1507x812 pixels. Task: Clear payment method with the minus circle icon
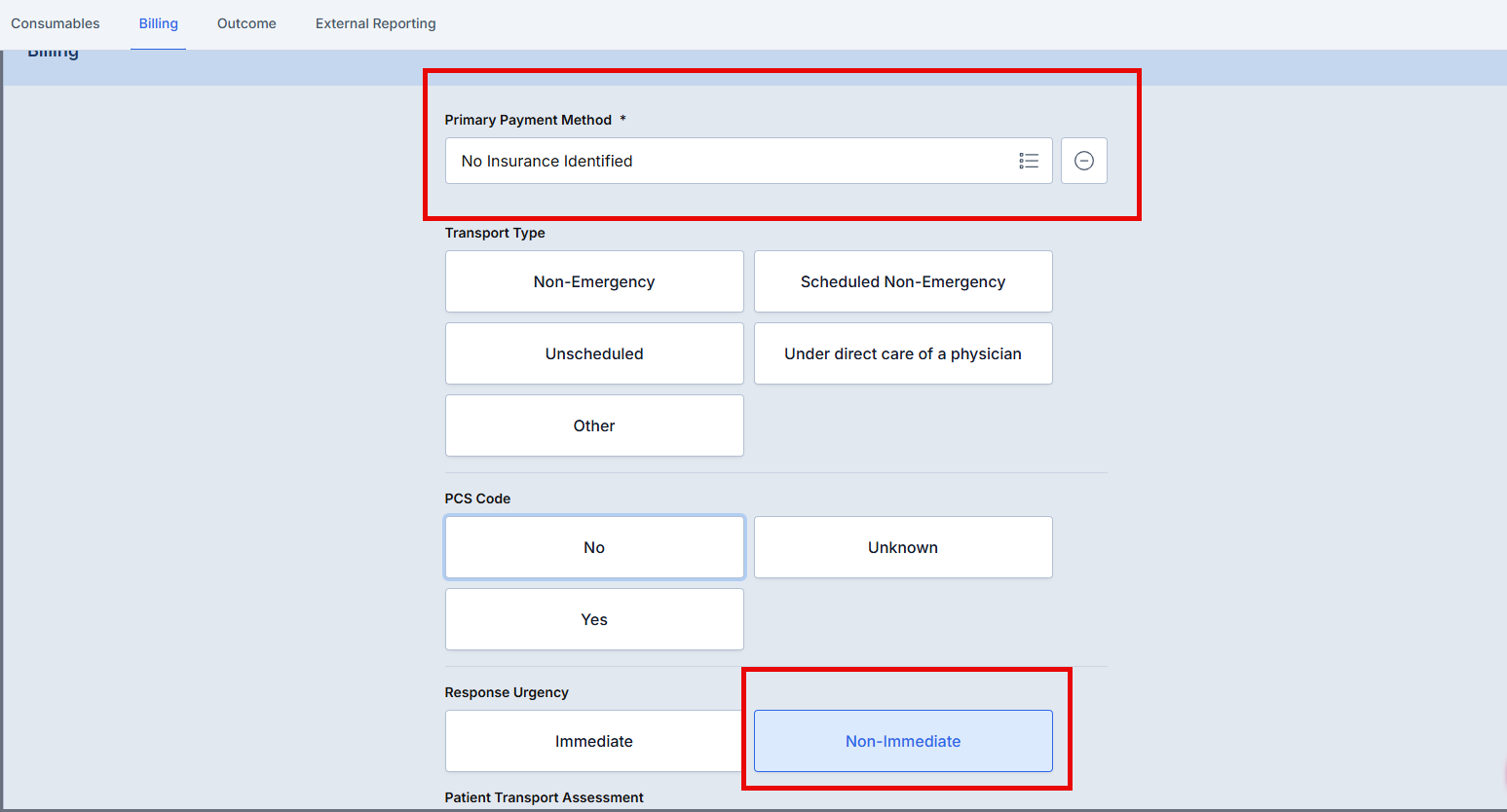pyautogui.click(x=1083, y=161)
